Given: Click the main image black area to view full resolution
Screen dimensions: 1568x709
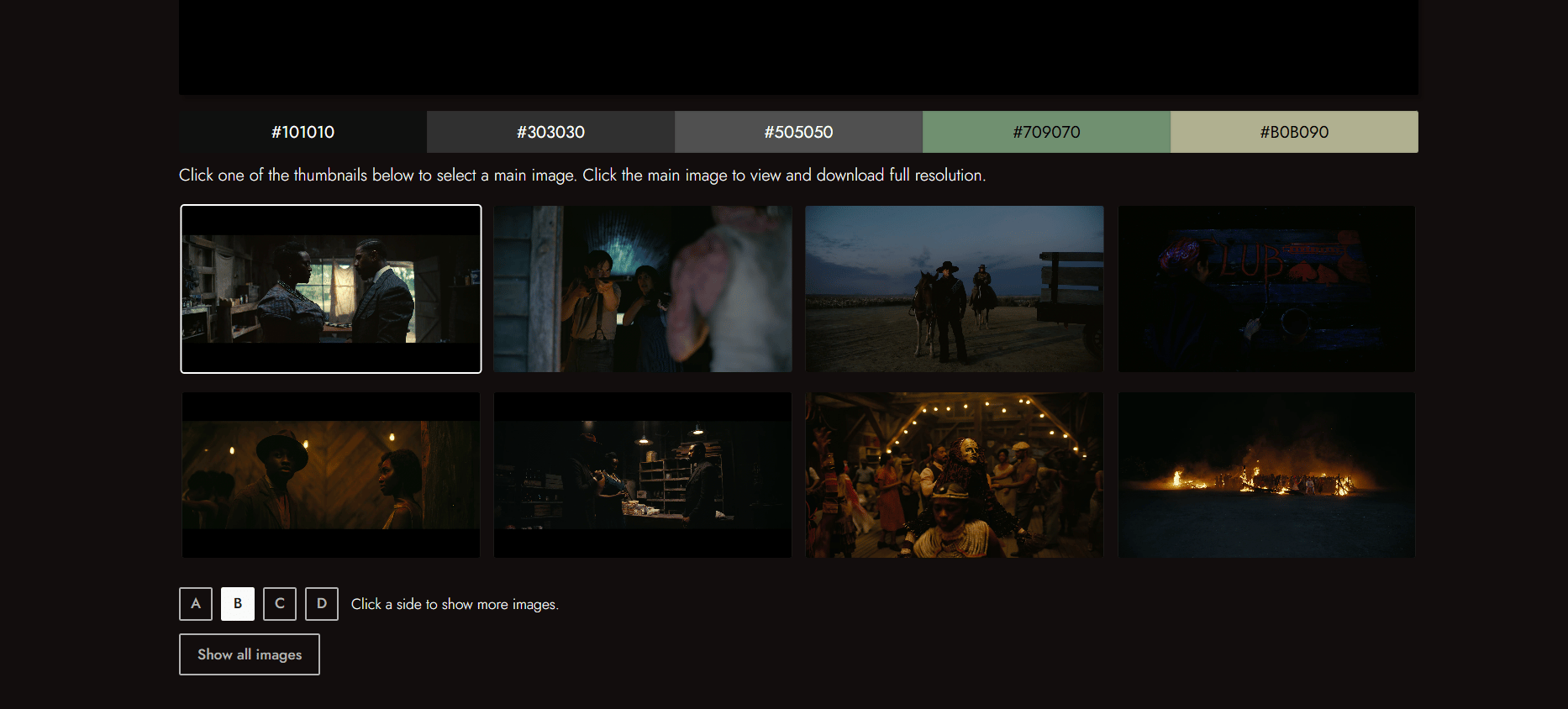Looking at the screenshot, I should [798, 47].
